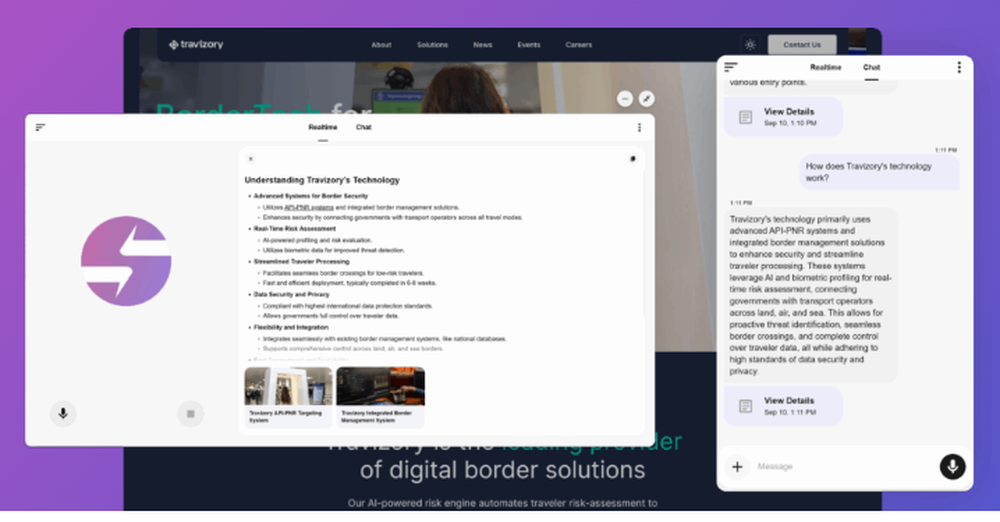Open the menu icon in the left Realtime panel
Screen dimensions: 1000x522
pos(40,128)
